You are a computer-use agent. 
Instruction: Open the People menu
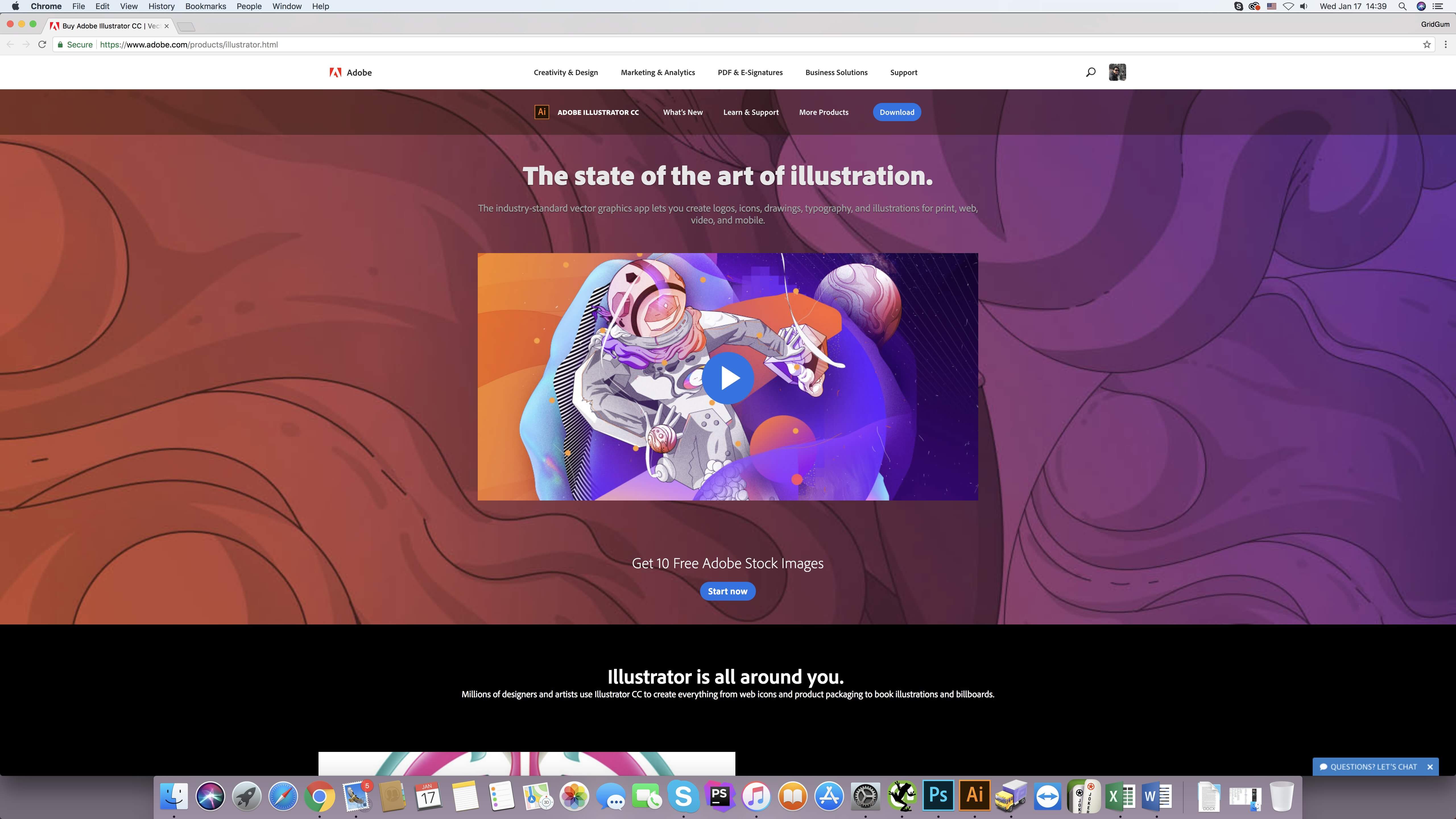tap(249, 6)
